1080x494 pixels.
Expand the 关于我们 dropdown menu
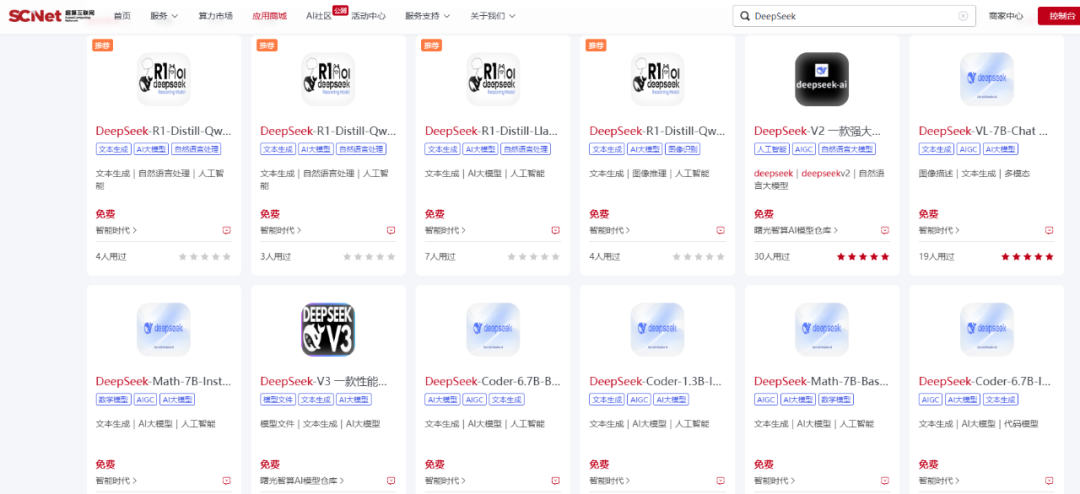coord(492,16)
